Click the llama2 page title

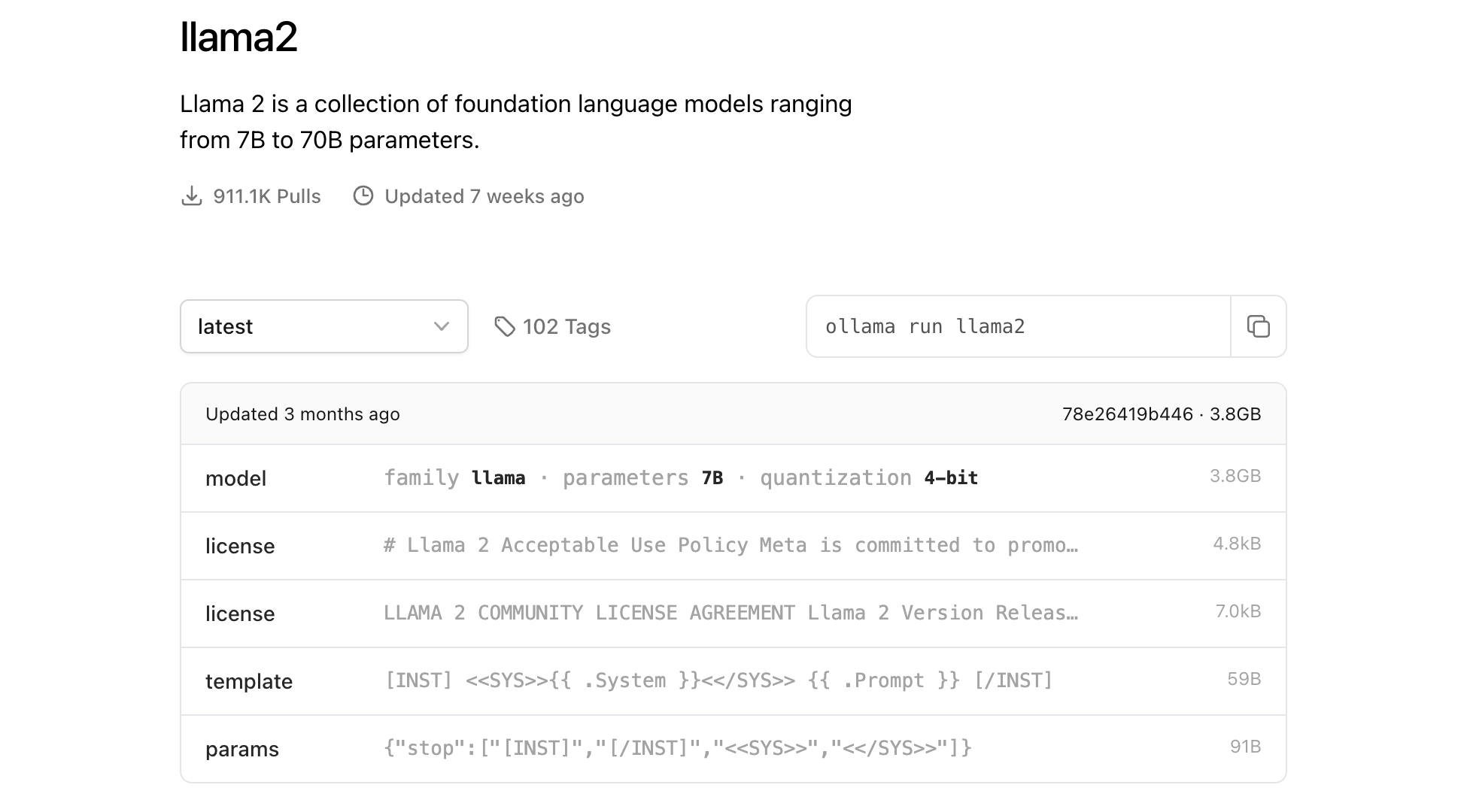click(x=238, y=36)
